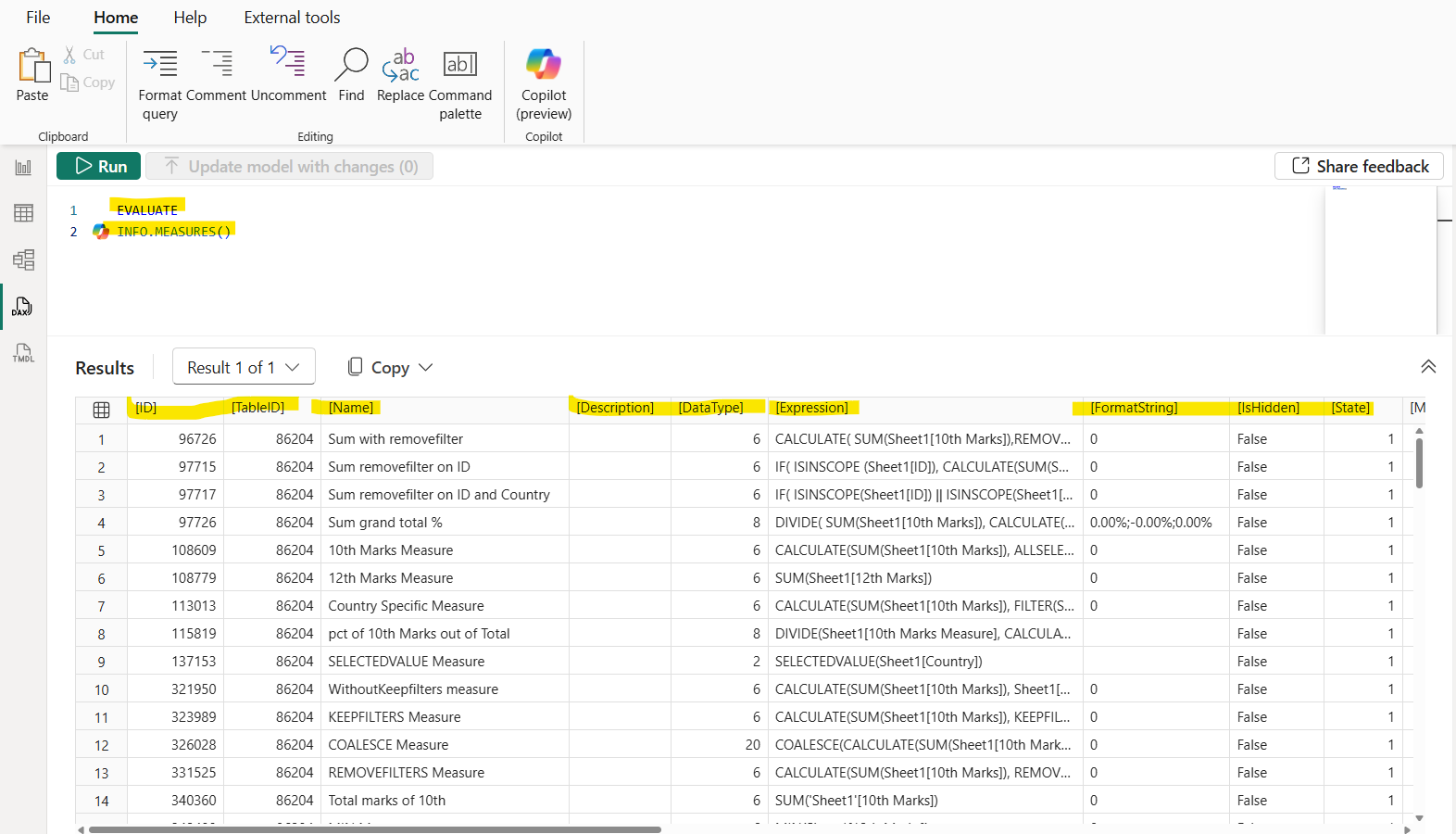
Task: Switch to the External tools tab
Action: (292, 18)
